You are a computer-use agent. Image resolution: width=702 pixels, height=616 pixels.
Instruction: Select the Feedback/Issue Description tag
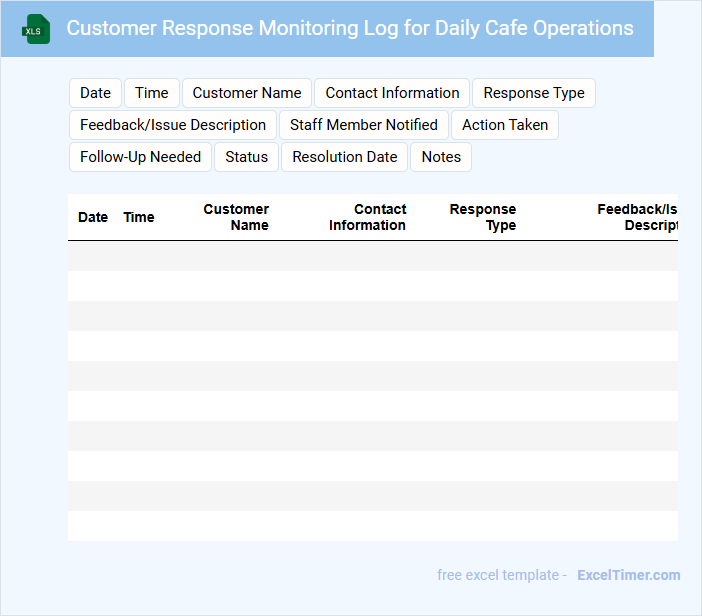(173, 125)
